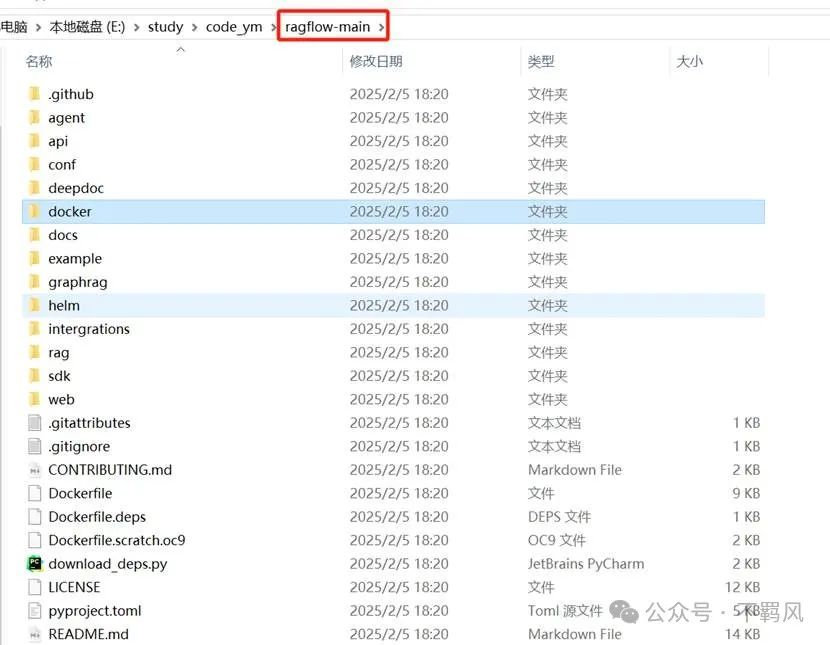Click the modified date of the docs folder
The width and height of the screenshot is (830, 645).
click(399, 235)
